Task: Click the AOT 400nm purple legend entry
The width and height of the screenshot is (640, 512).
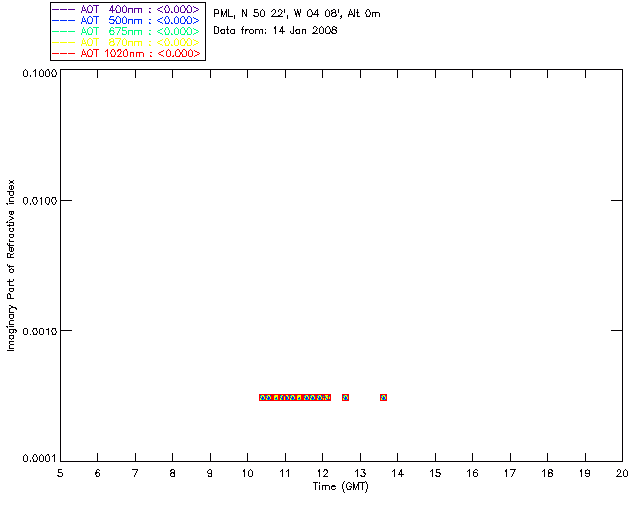Action: [x=126, y=9]
